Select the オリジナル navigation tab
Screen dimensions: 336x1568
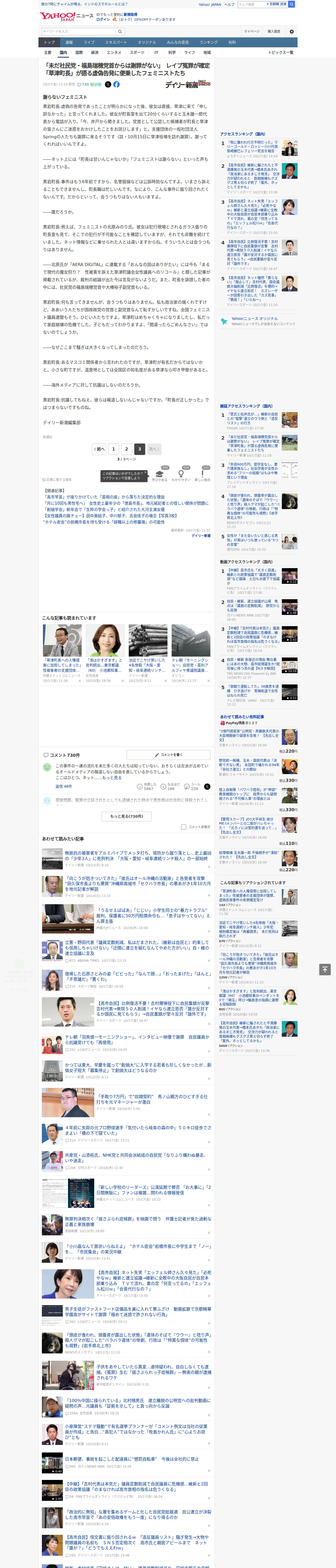click(147, 43)
